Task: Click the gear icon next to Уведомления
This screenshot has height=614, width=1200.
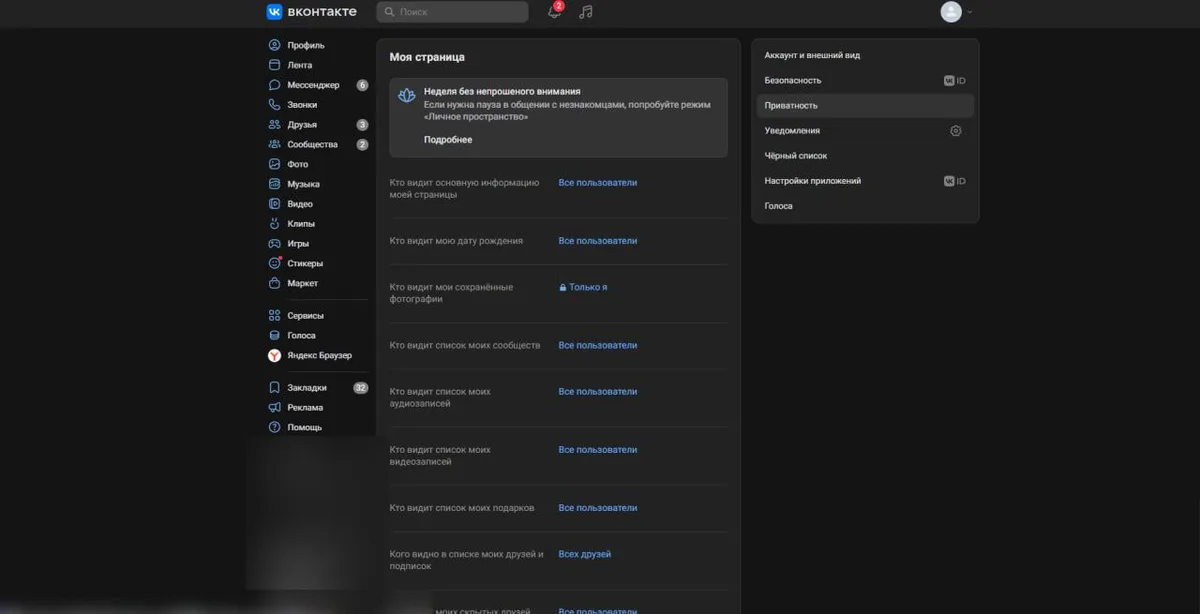Action: 956,131
